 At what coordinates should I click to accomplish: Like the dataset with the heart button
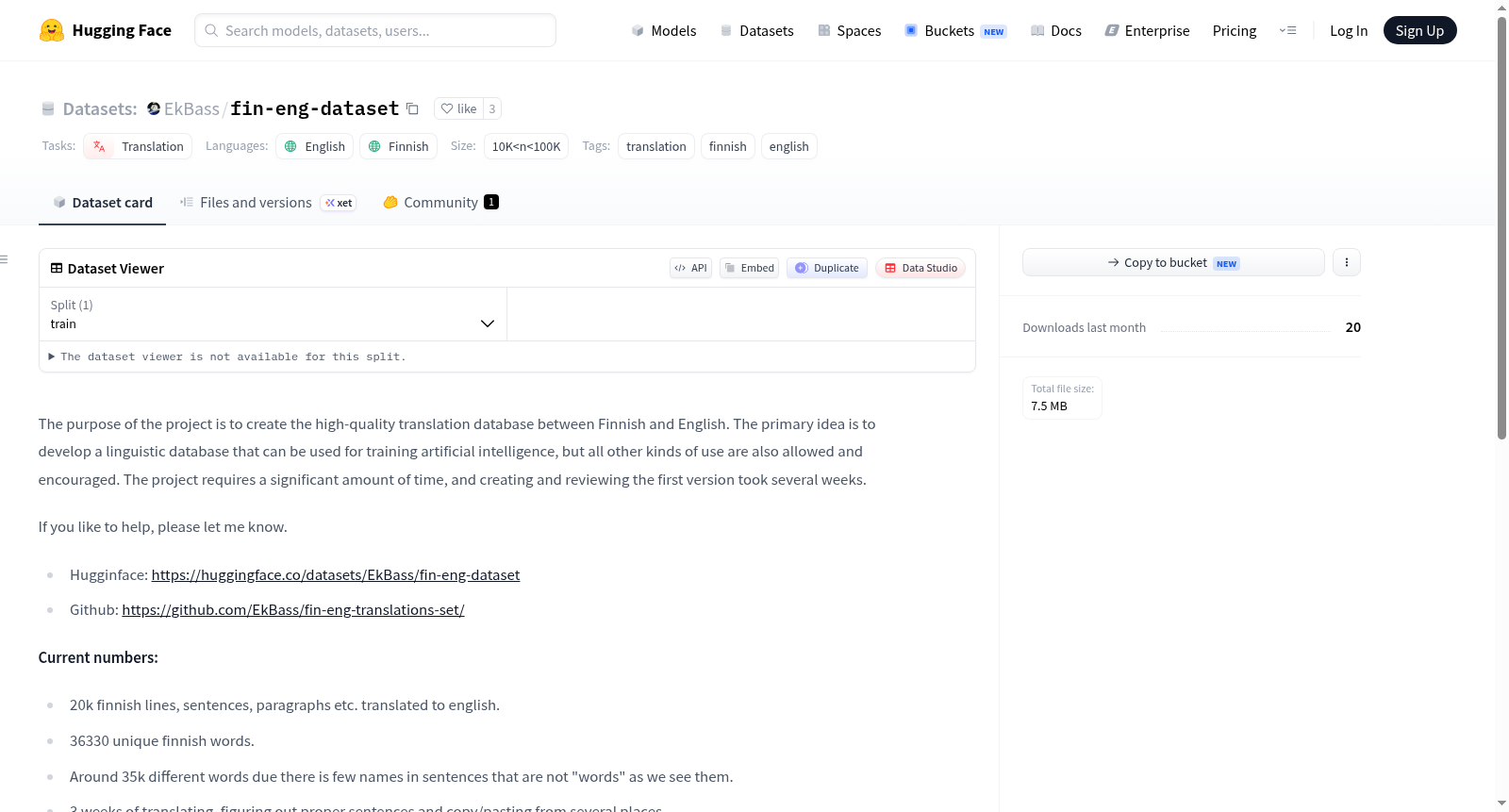pyautogui.click(x=458, y=108)
